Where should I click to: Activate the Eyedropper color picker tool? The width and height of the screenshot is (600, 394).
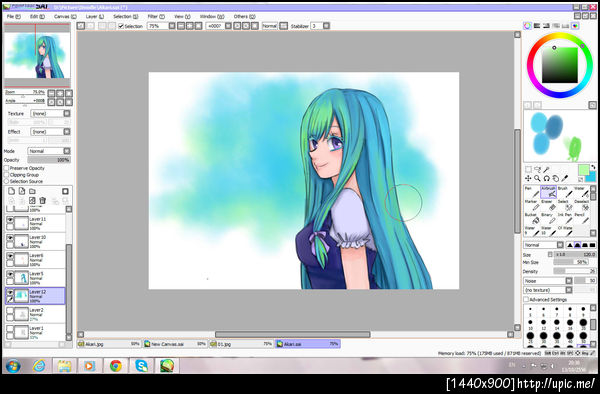tap(565, 178)
